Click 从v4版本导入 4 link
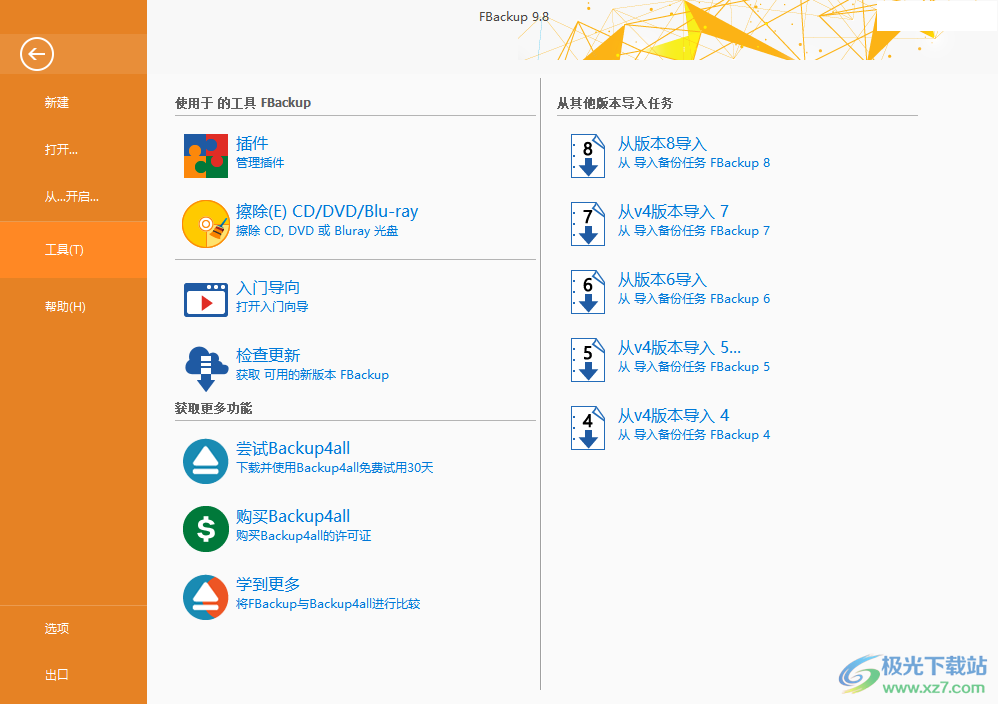 [673, 416]
